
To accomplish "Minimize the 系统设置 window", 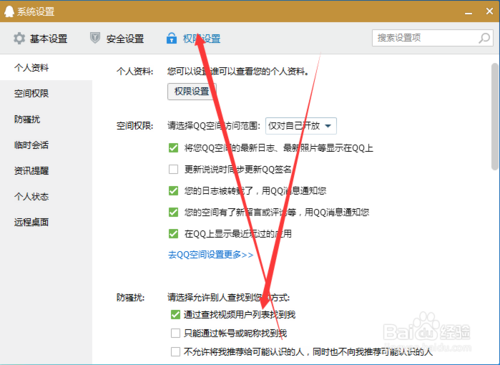I will coord(469,13).
